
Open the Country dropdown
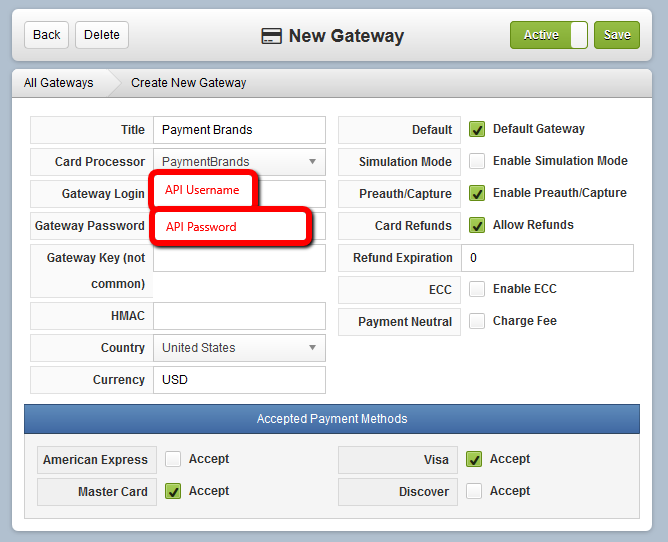coord(239,348)
